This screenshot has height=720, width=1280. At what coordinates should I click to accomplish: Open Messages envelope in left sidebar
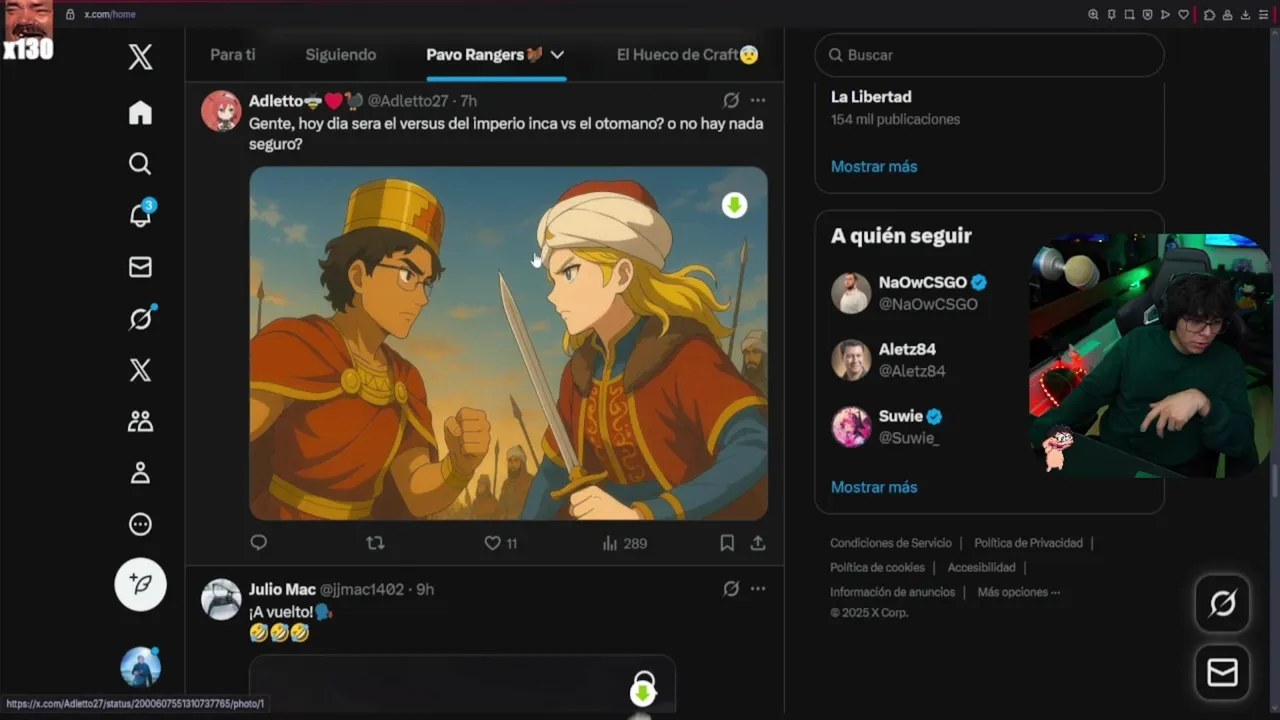(x=140, y=267)
